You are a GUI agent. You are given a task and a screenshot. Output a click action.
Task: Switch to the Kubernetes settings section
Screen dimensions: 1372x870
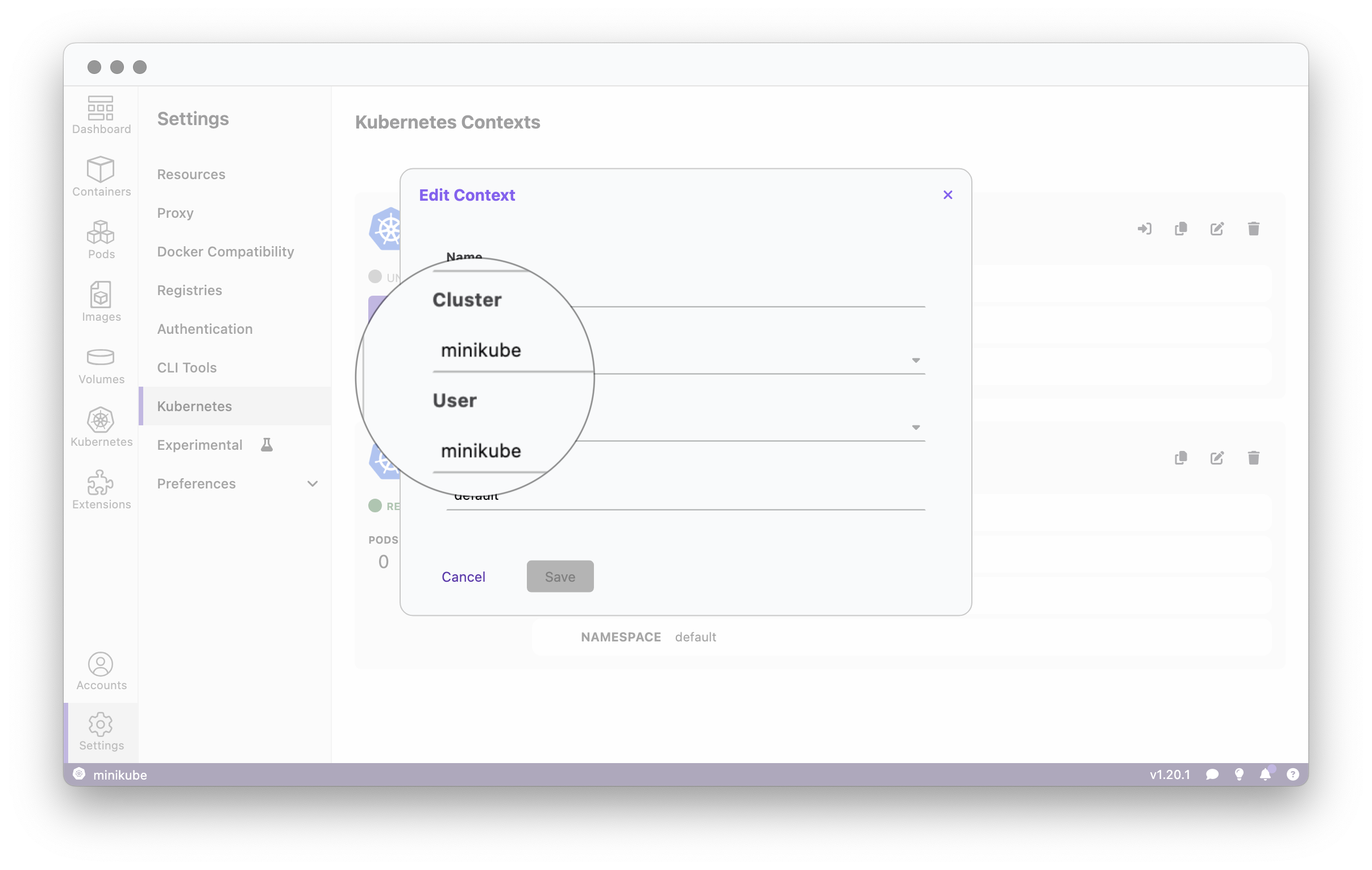coord(194,406)
